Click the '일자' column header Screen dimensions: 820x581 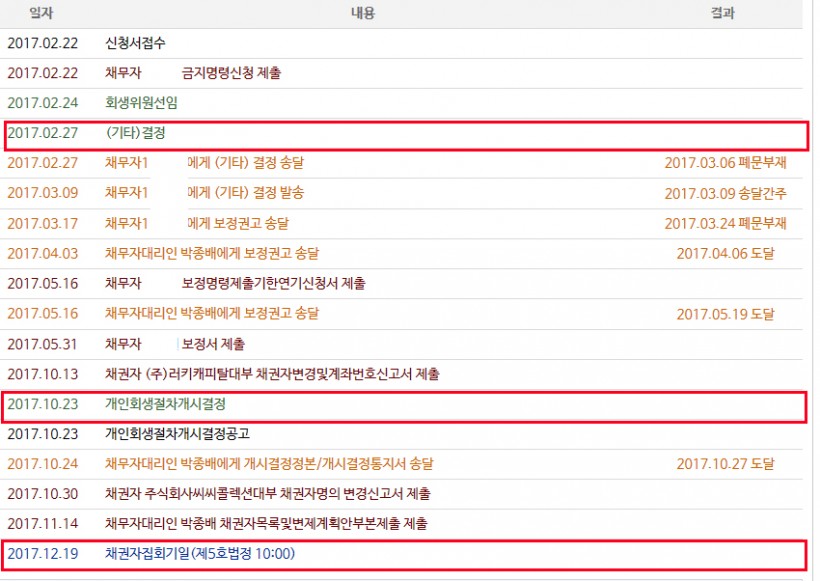pos(41,13)
